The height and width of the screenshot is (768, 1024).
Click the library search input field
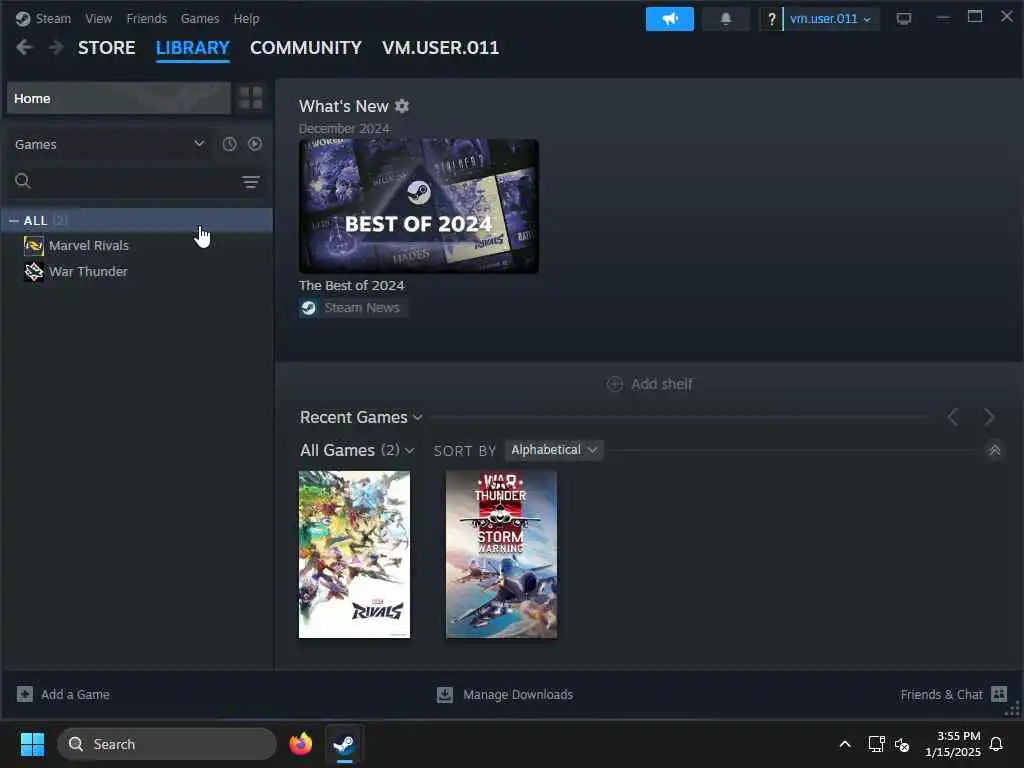136,181
